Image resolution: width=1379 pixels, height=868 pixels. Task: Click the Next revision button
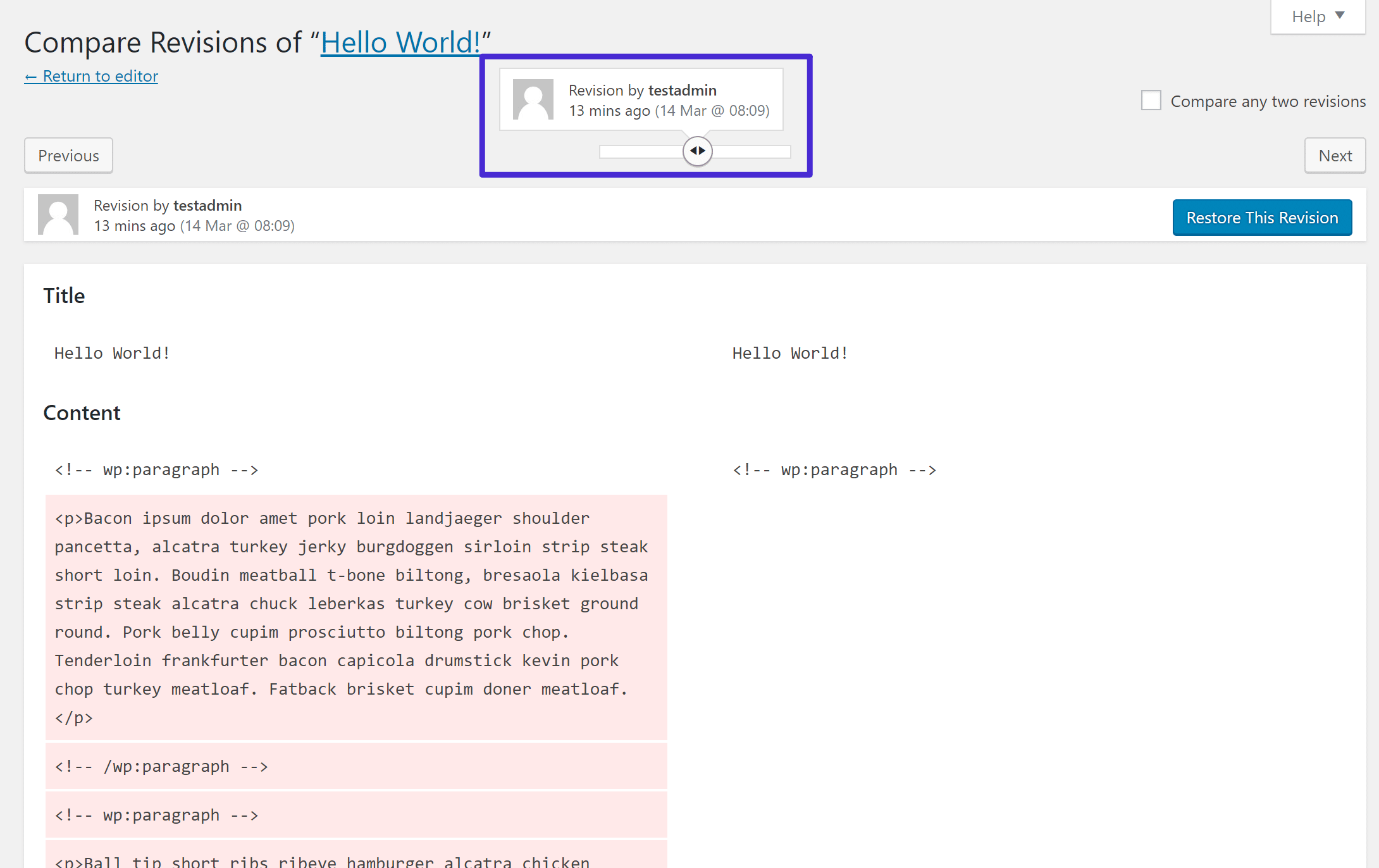click(1335, 155)
